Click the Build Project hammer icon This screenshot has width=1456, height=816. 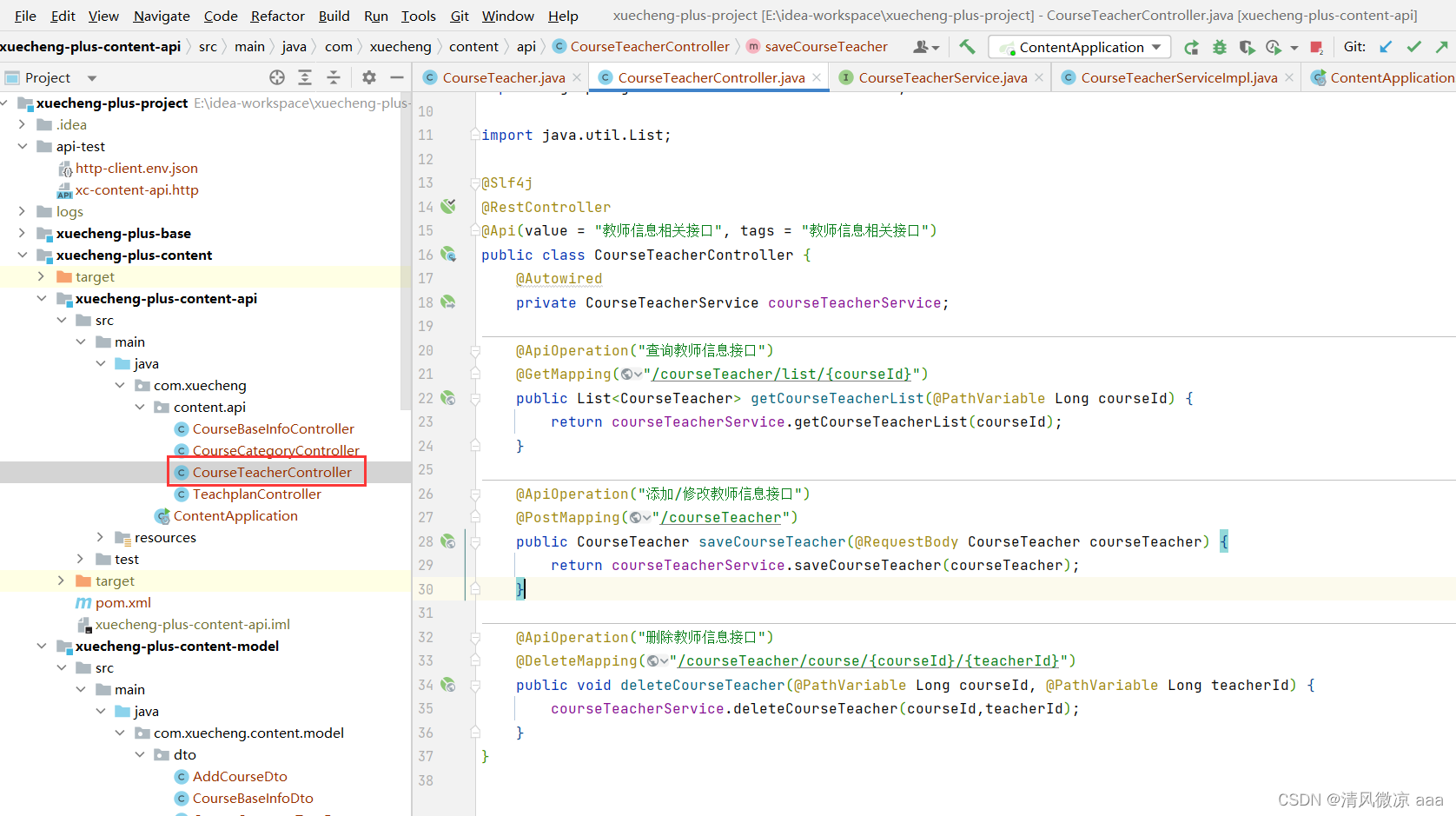pos(967,47)
